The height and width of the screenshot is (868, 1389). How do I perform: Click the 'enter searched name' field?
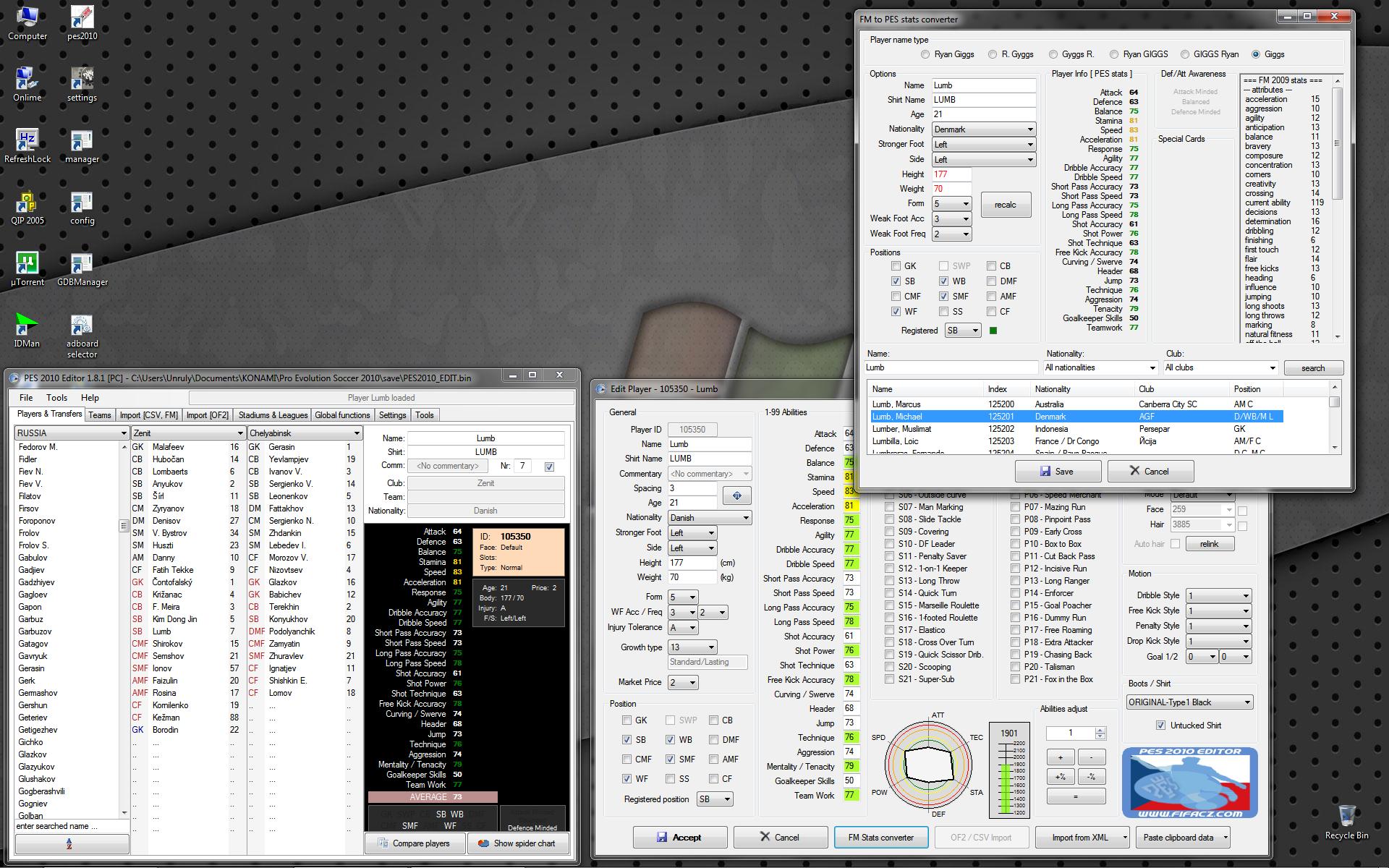point(71,826)
